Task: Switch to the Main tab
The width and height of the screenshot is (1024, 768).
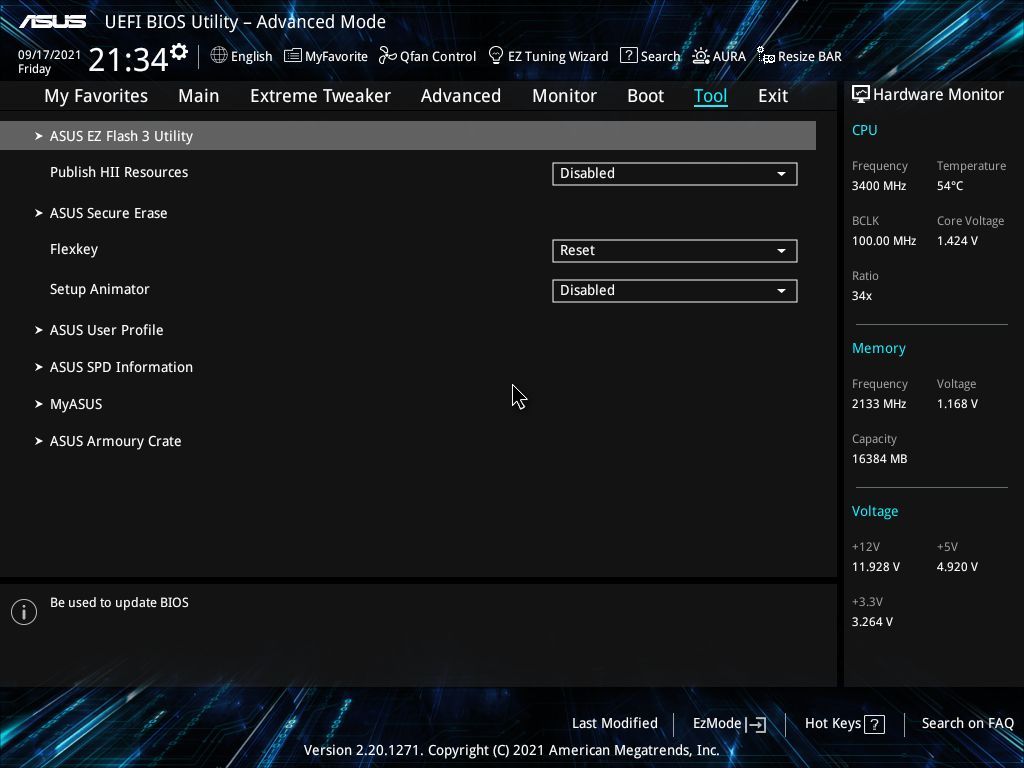Action: (199, 96)
